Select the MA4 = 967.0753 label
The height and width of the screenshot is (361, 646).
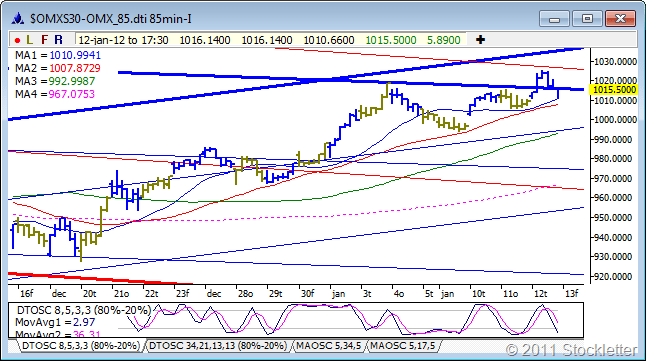[55, 94]
